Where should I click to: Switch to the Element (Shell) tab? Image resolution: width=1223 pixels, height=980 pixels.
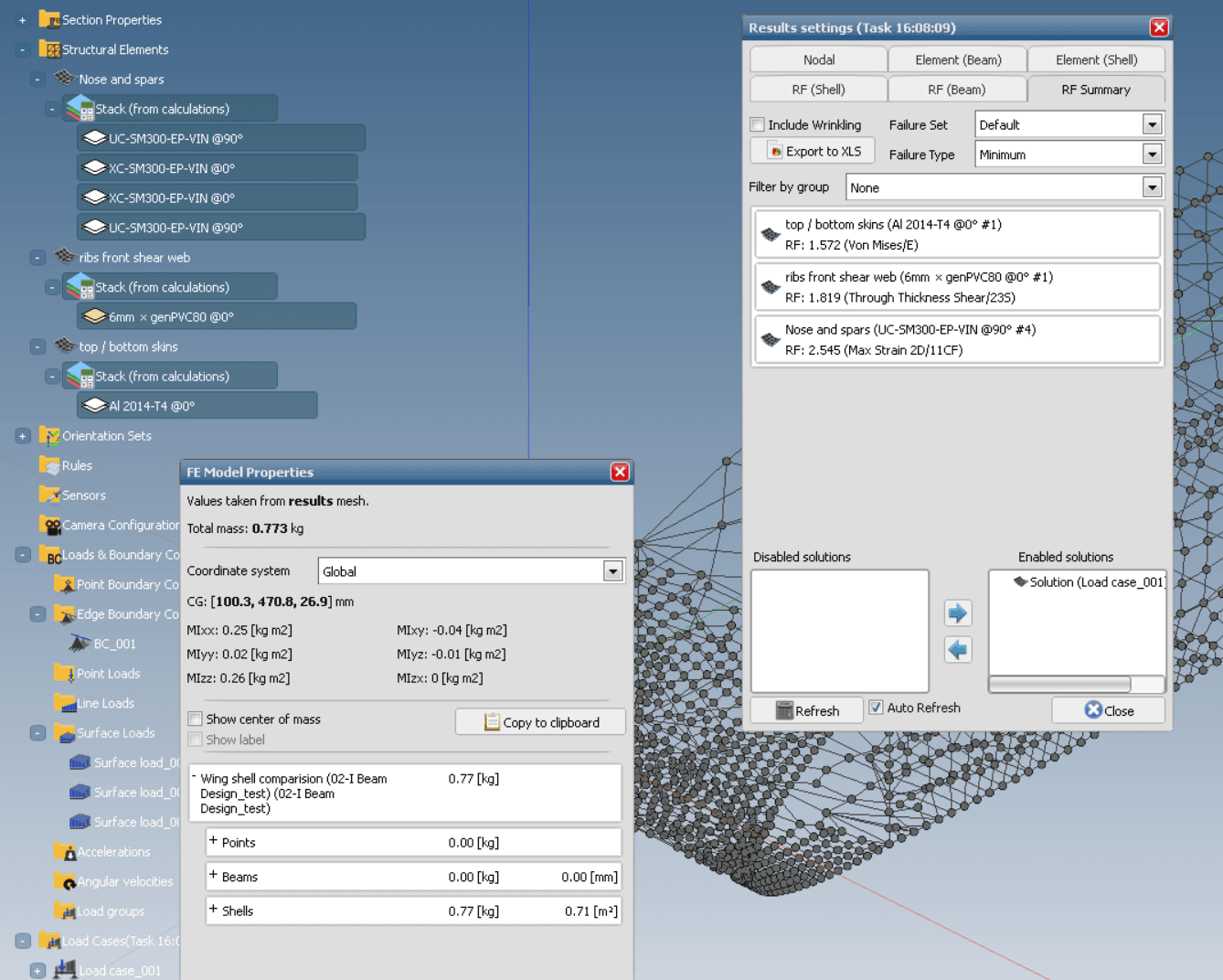1096,59
